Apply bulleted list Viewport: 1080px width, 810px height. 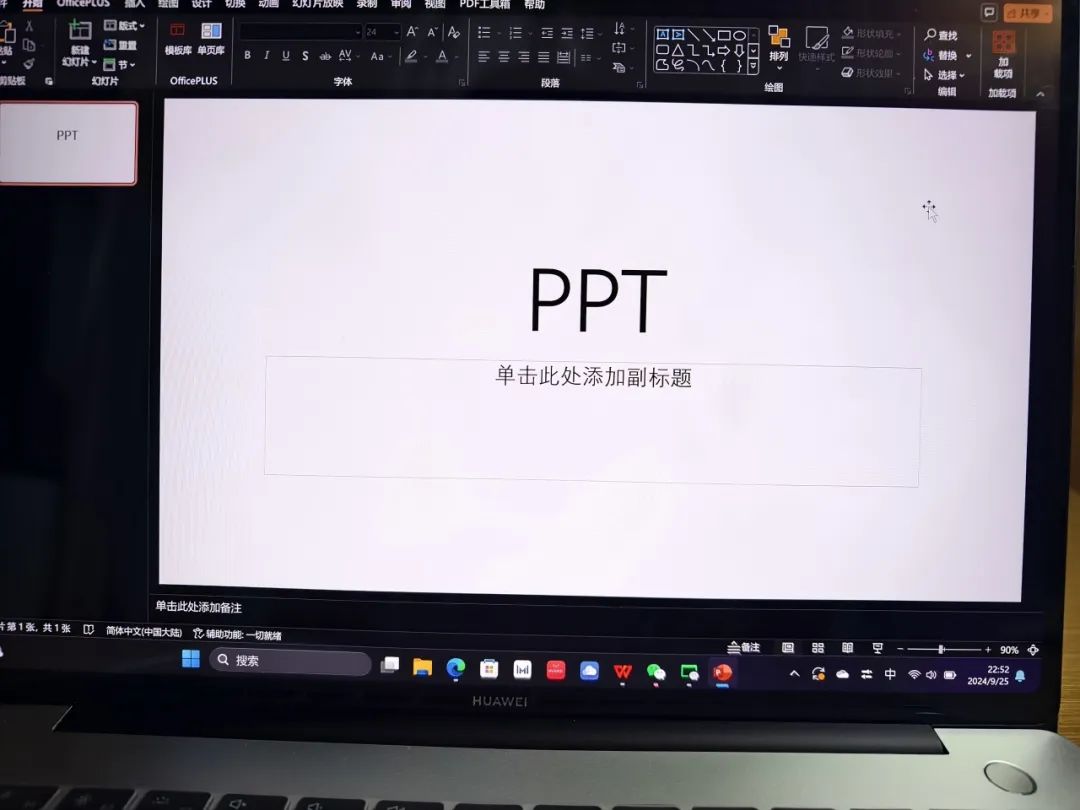484,32
